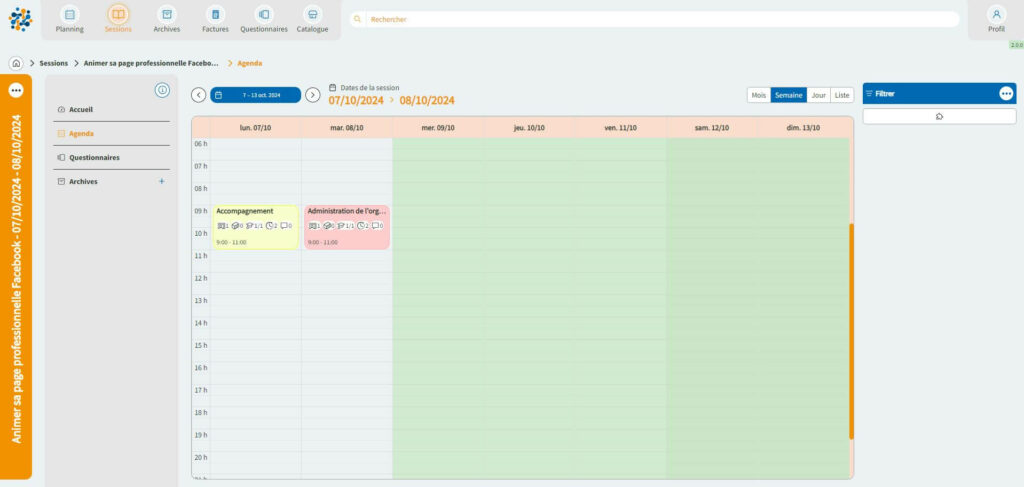Switch calendar to Jour view
The width and height of the screenshot is (1024, 487).
[x=818, y=95]
